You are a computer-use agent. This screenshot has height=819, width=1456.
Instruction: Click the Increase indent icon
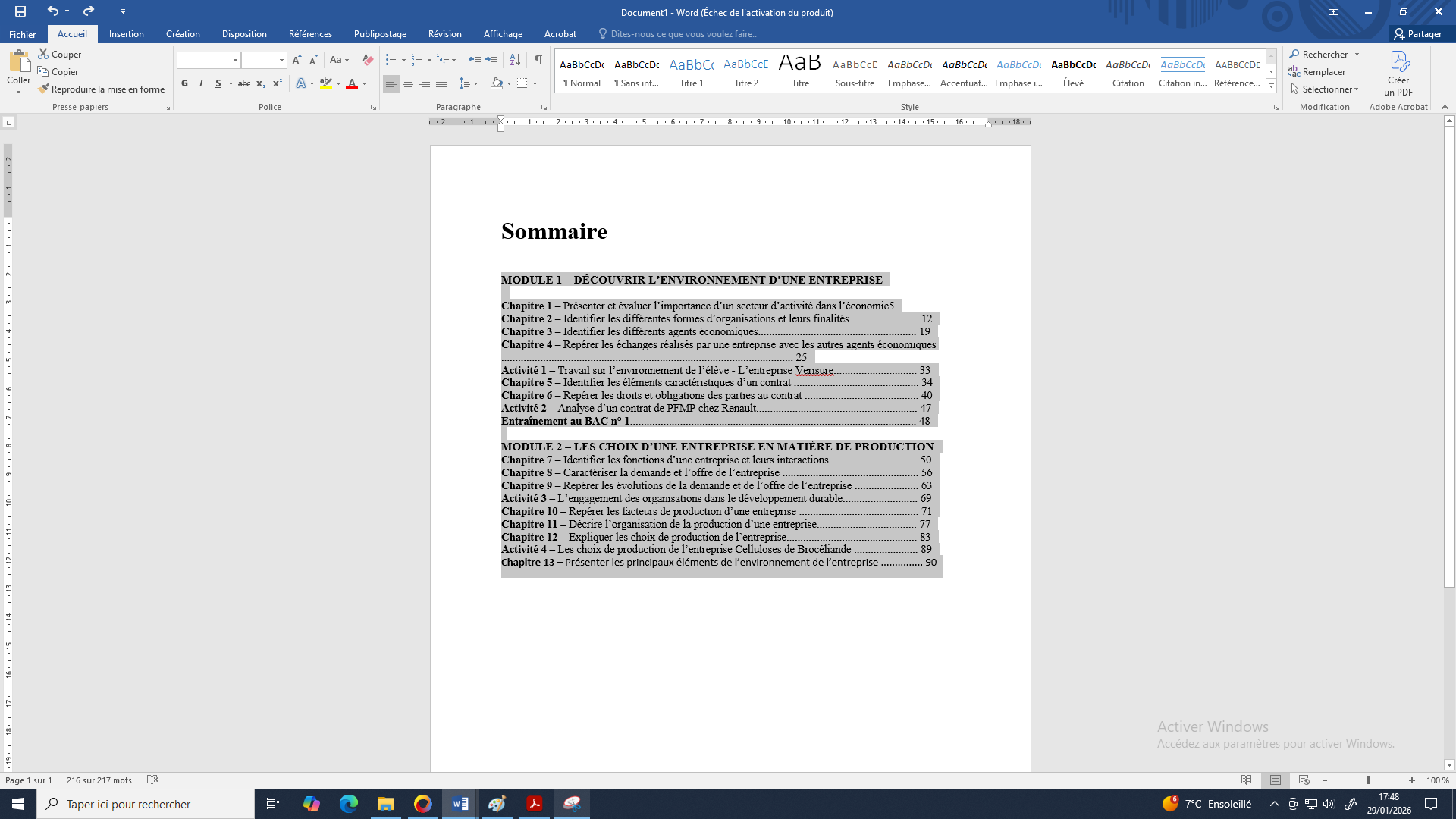click(491, 60)
